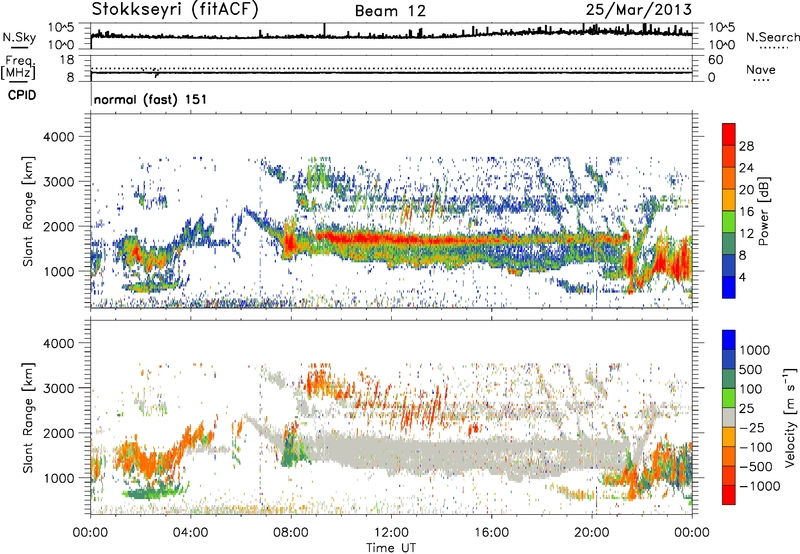
Task: Click the 'Beam 12' label
Action: 390,11
